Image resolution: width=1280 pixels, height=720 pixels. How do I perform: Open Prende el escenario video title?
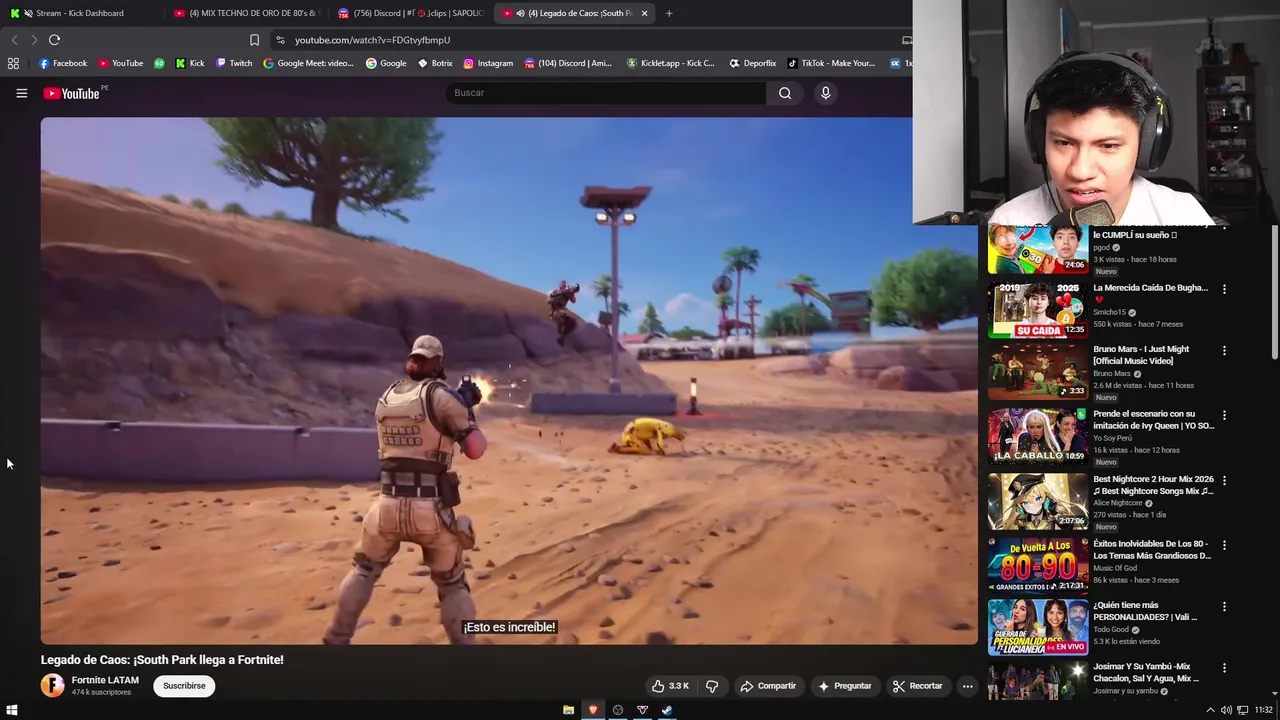(x=1153, y=420)
